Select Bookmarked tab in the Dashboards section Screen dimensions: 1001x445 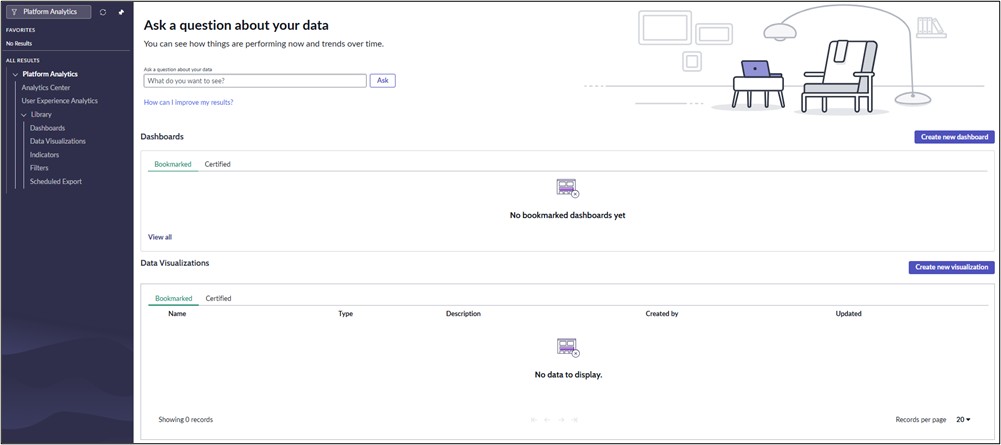pyautogui.click(x=172, y=164)
